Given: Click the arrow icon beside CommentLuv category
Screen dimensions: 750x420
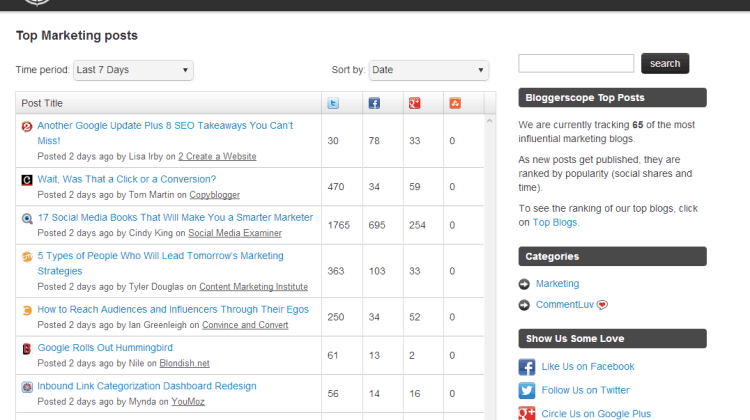Looking at the screenshot, I should pyautogui.click(x=524, y=305).
